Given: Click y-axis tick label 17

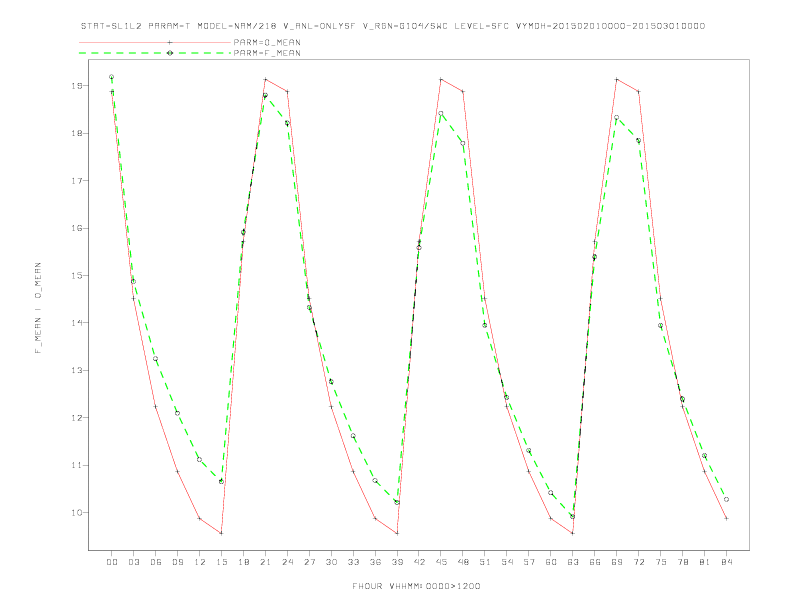Looking at the screenshot, I should click(77, 181).
